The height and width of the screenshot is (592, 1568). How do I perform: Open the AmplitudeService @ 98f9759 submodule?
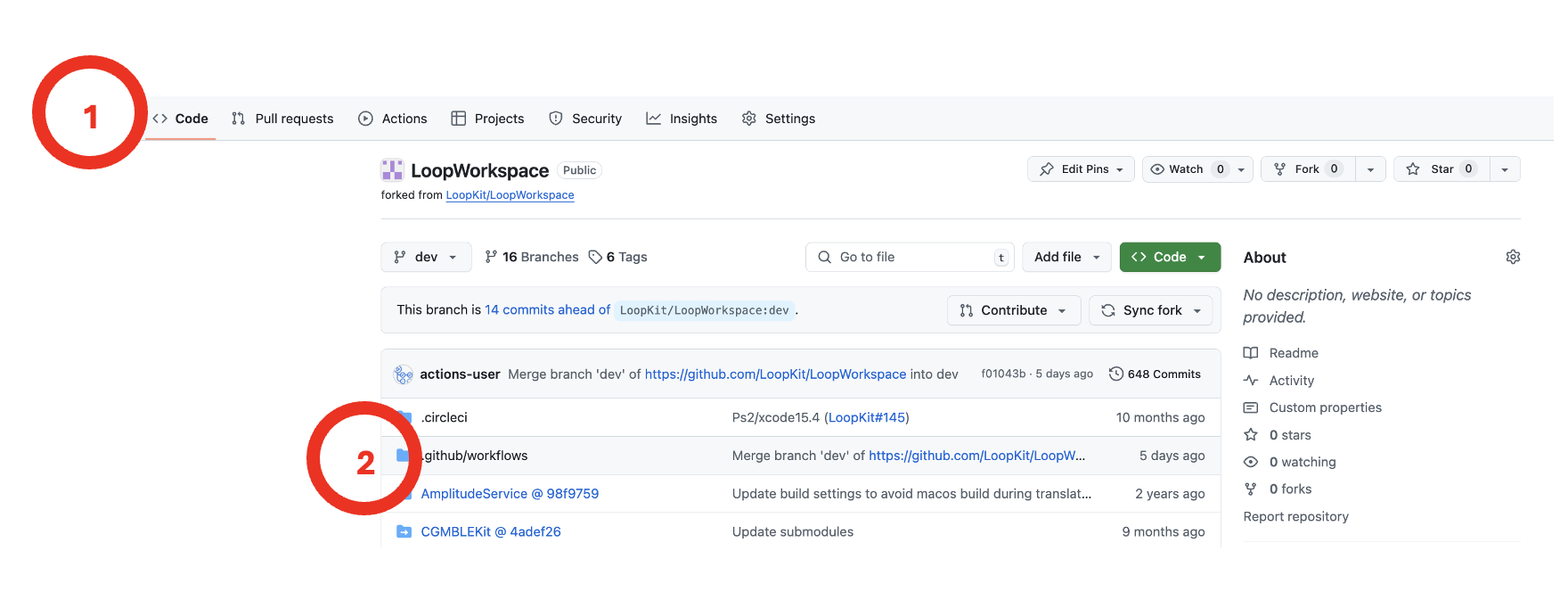[x=510, y=494]
